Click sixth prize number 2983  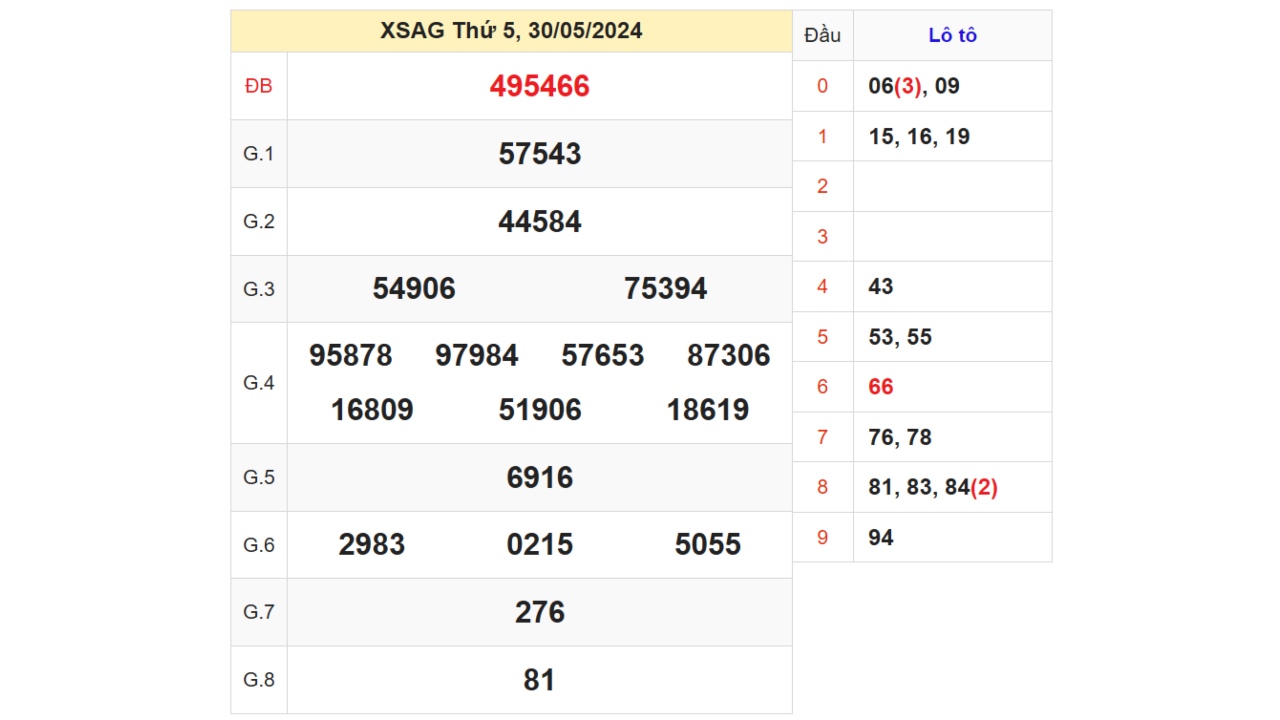(x=372, y=545)
